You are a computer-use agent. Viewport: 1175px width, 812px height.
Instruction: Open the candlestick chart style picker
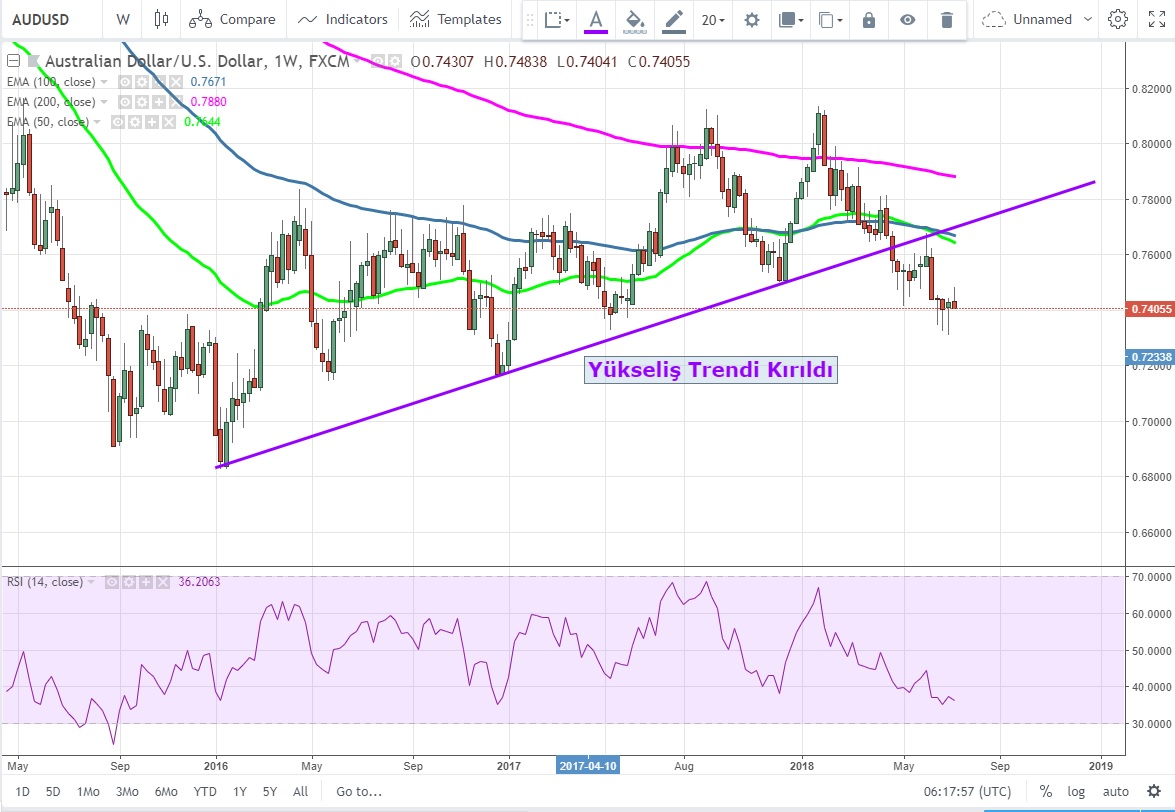click(161, 19)
